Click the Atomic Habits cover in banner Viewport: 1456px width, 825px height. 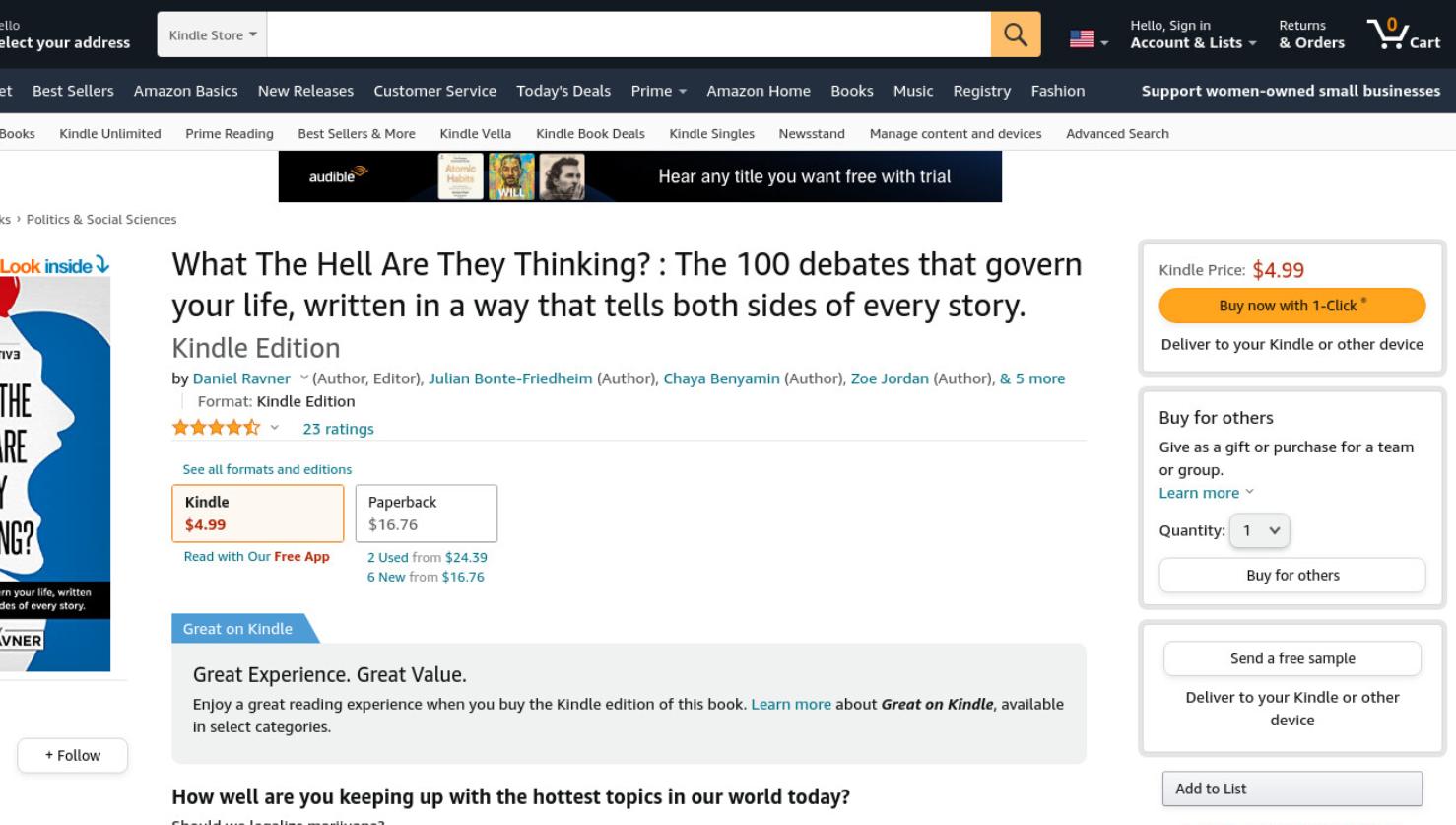[x=460, y=176]
